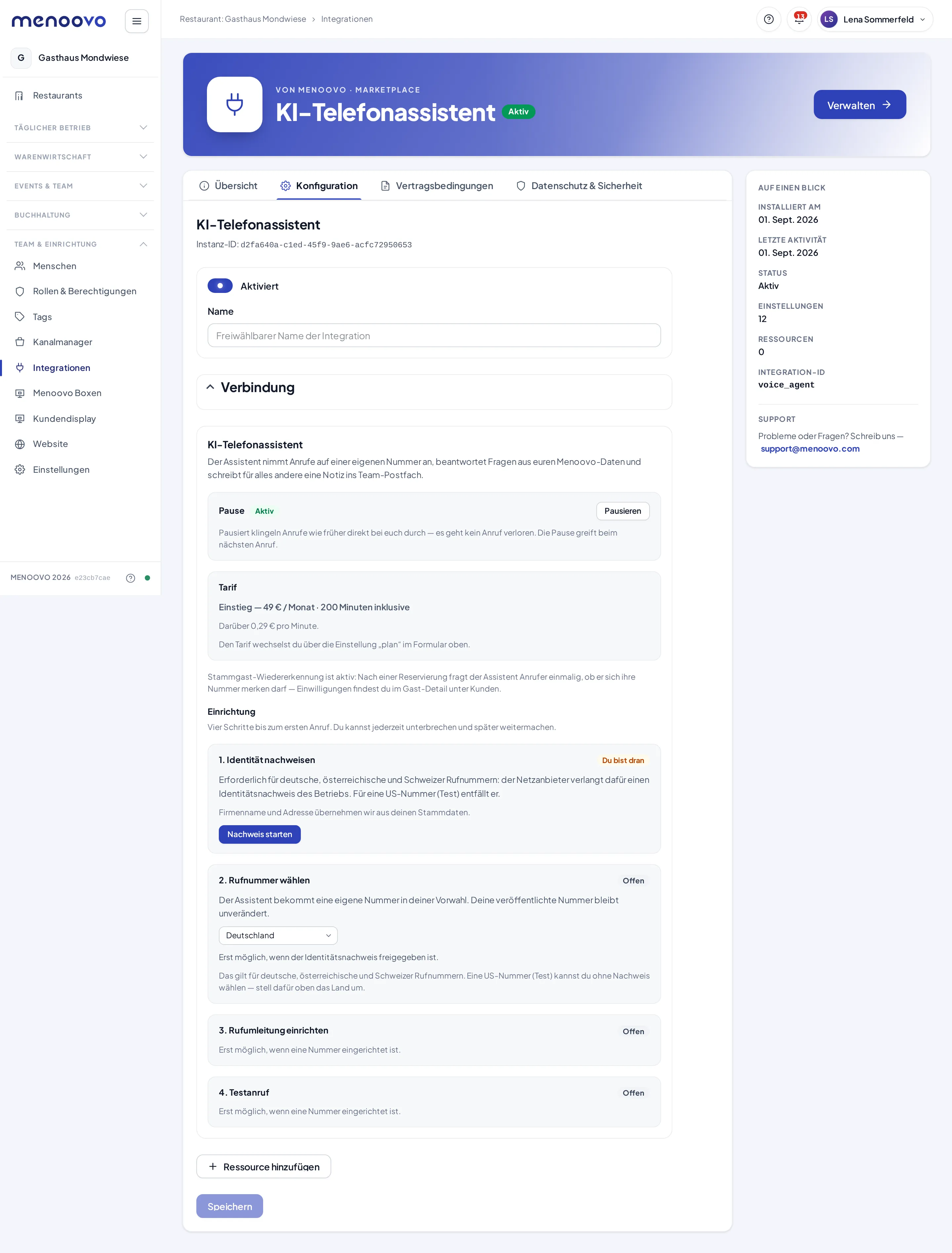The width and height of the screenshot is (952, 1253).
Task: Click the Pausieren button
Action: coord(623,511)
